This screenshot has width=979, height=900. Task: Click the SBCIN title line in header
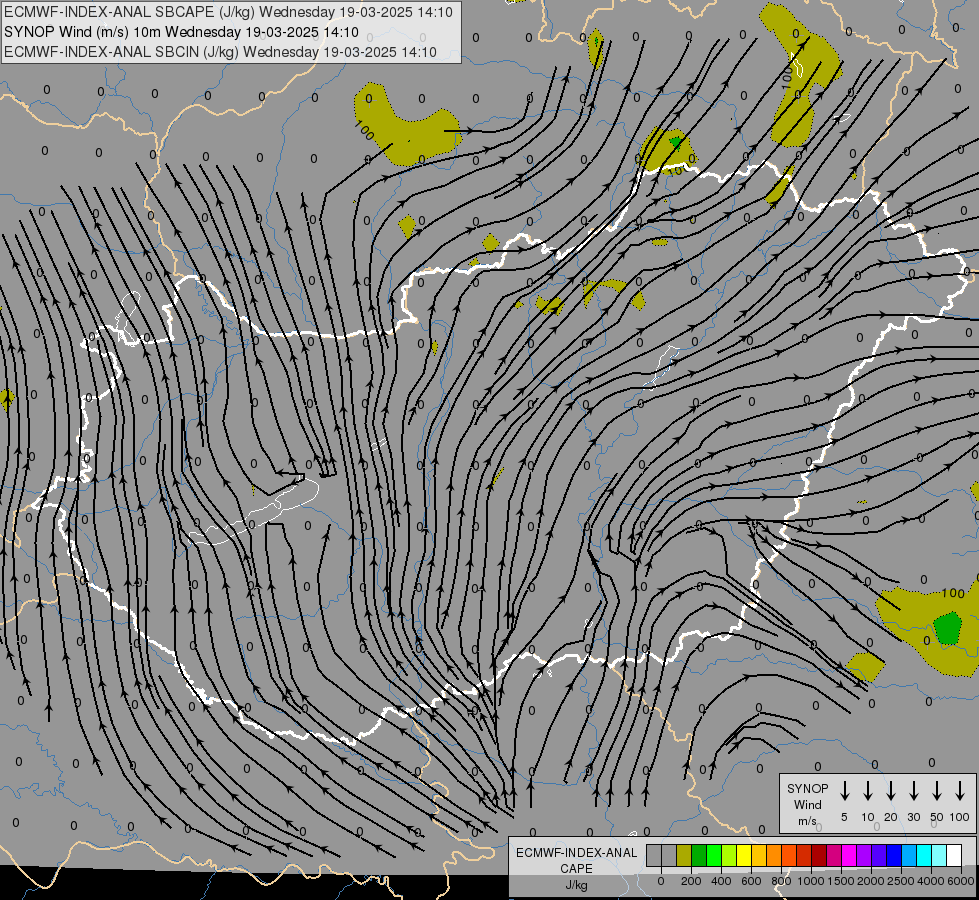[220, 52]
